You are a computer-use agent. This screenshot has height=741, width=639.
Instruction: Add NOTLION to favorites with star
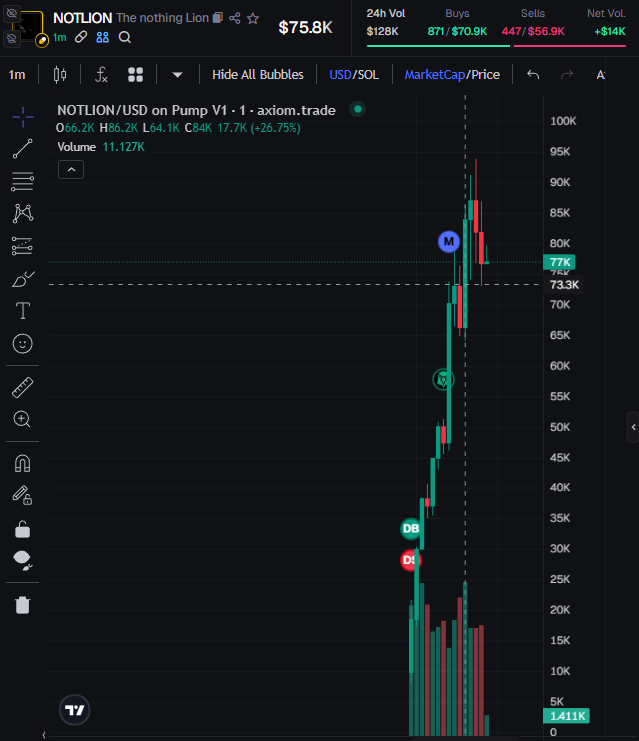[253, 18]
